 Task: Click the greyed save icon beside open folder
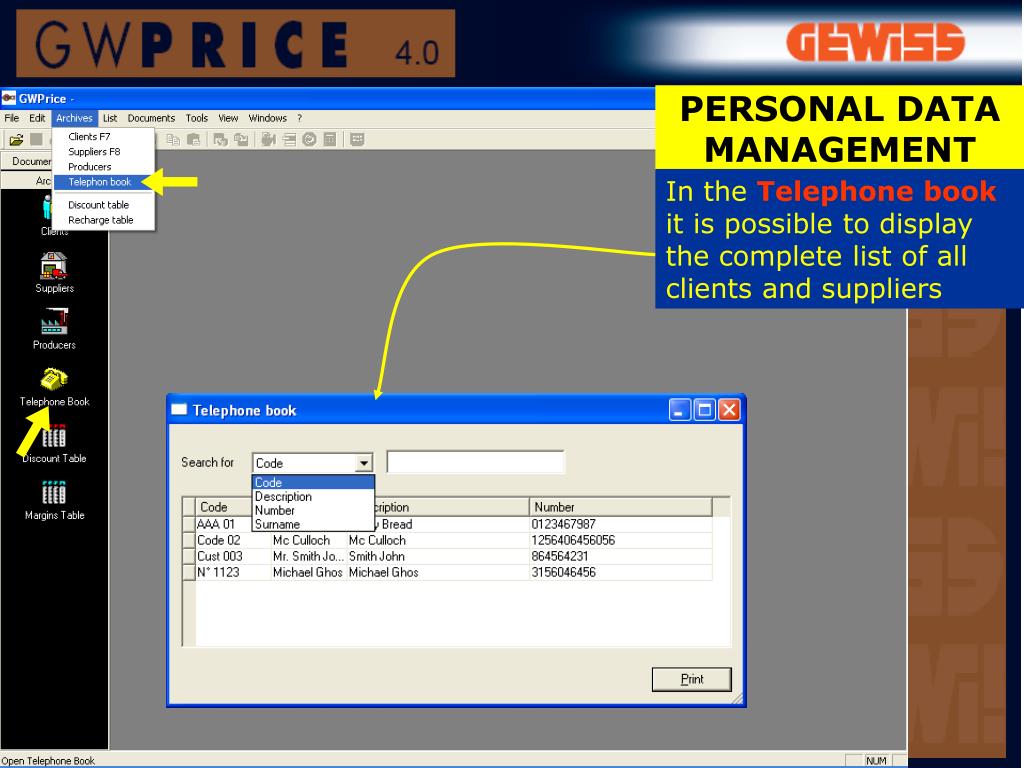(x=37, y=140)
